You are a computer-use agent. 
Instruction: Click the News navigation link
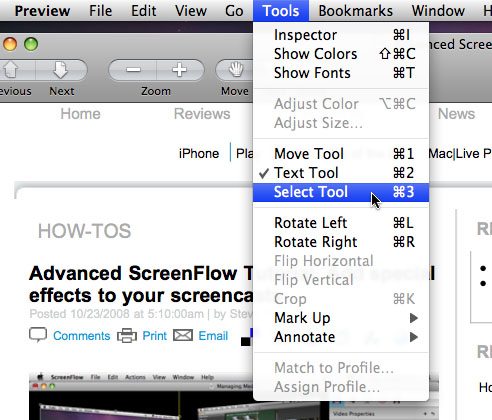tap(456, 114)
